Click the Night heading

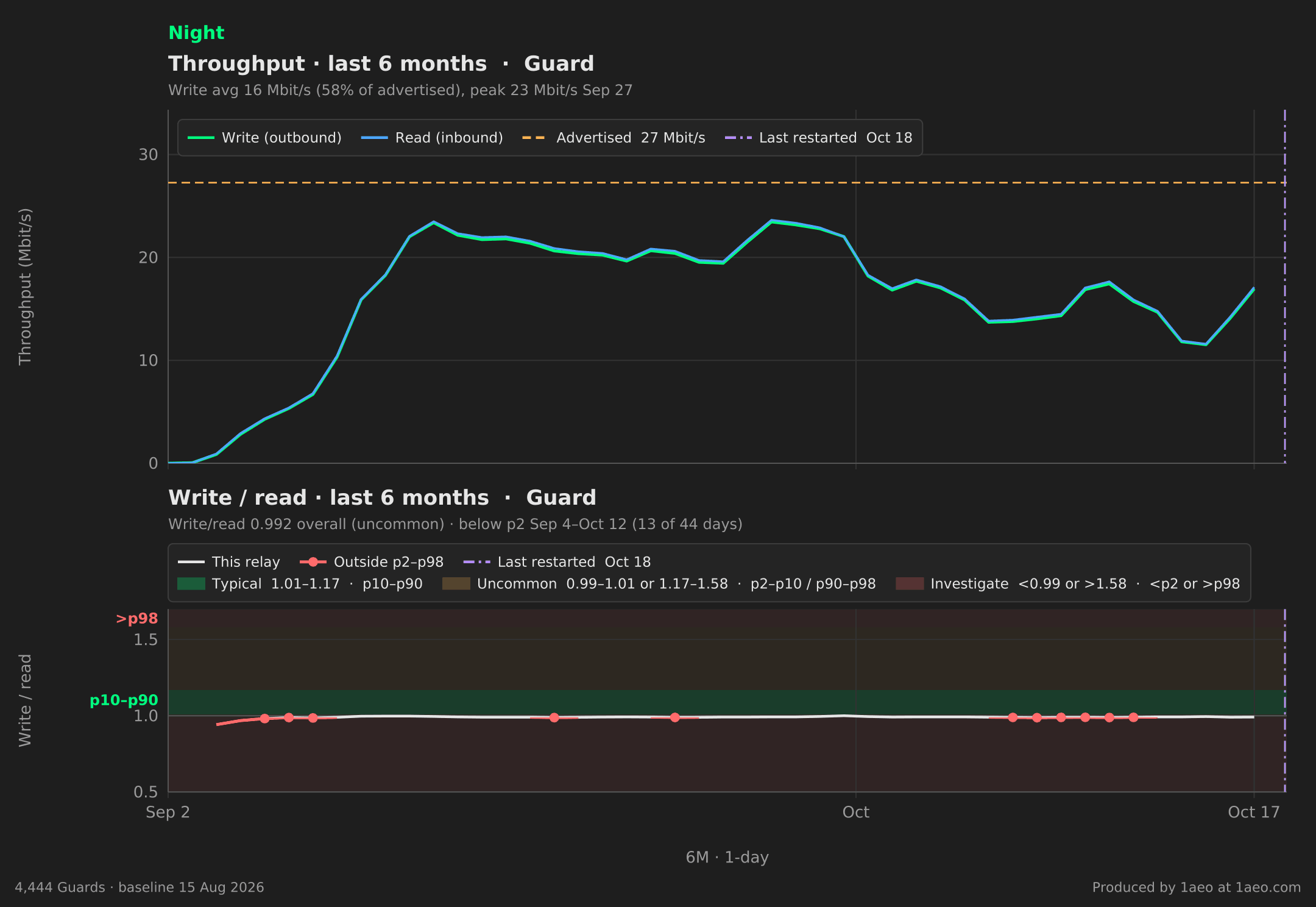coord(196,33)
